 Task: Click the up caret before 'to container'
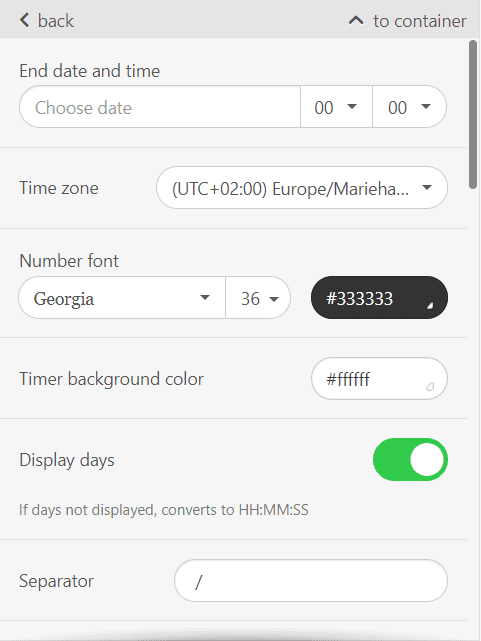point(356,20)
